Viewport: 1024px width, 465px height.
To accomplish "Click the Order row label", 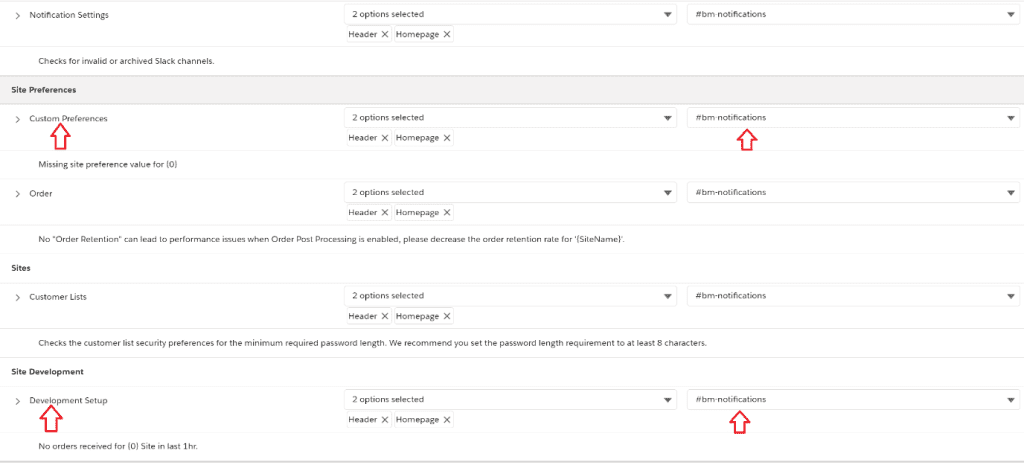I will click(41, 193).
